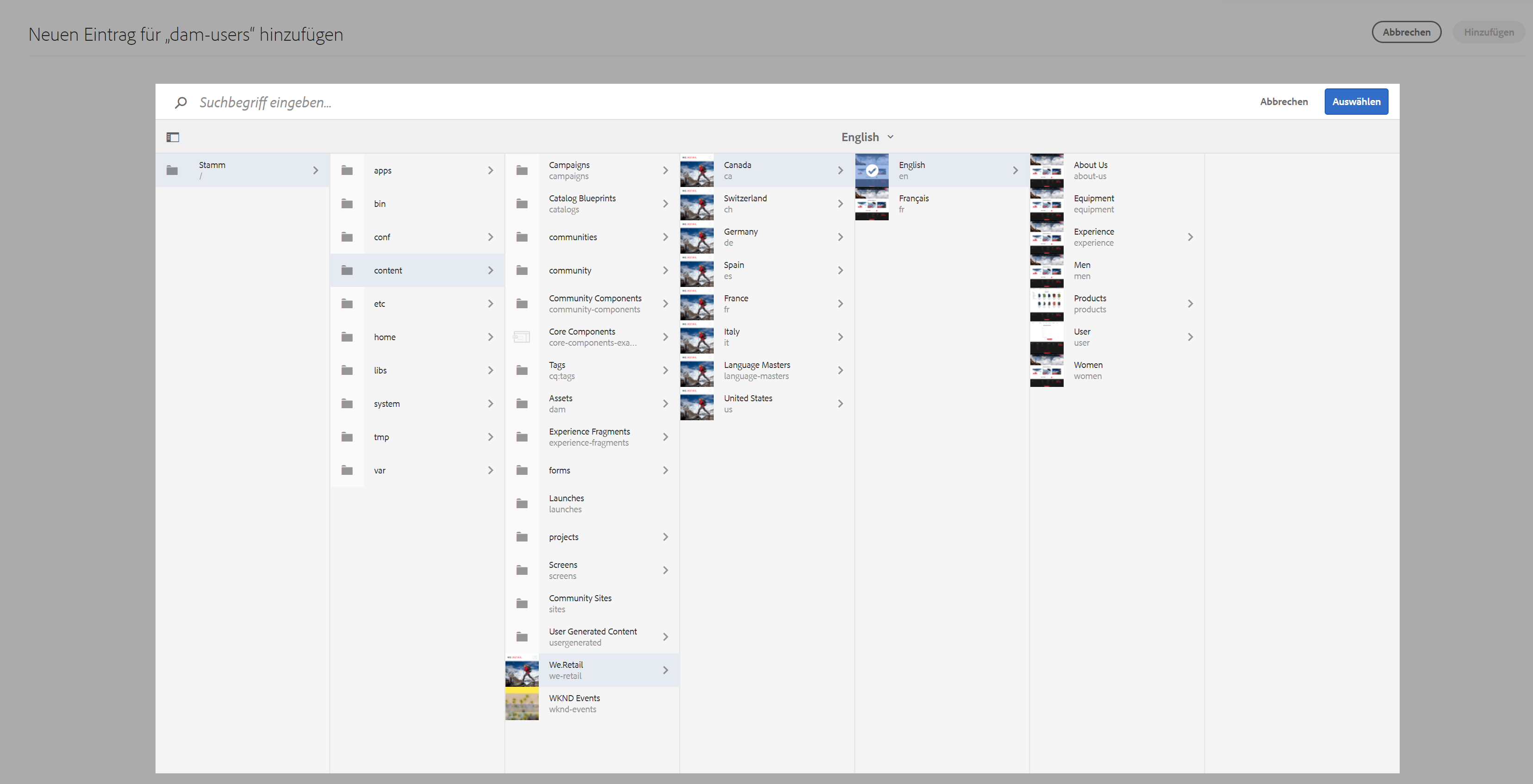This screenshot has width=1533, height=784.
Task: Click the blue Auswählen button
Action: tap(1356, 102)
